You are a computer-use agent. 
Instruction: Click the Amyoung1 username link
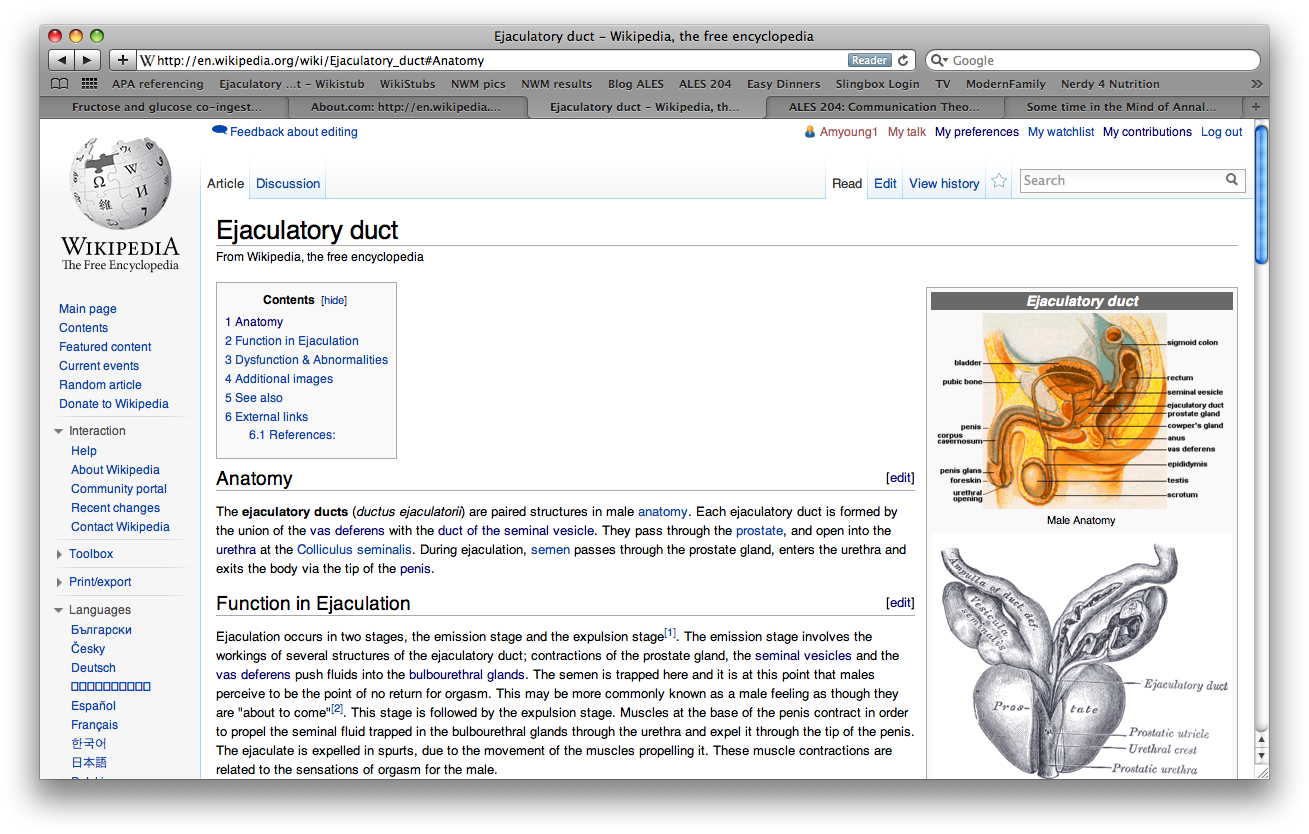[x=848, y=132]
